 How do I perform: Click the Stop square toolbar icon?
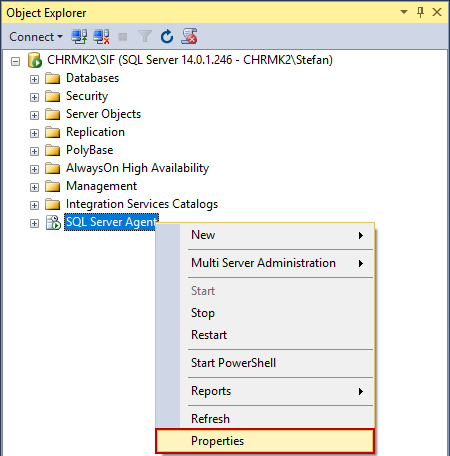tap(123, 37)
